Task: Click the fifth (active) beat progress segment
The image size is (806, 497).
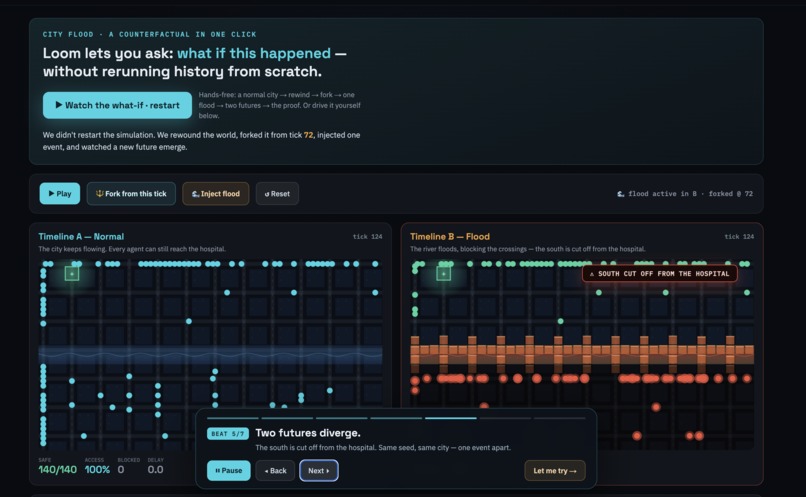Action: click(451, 418)
